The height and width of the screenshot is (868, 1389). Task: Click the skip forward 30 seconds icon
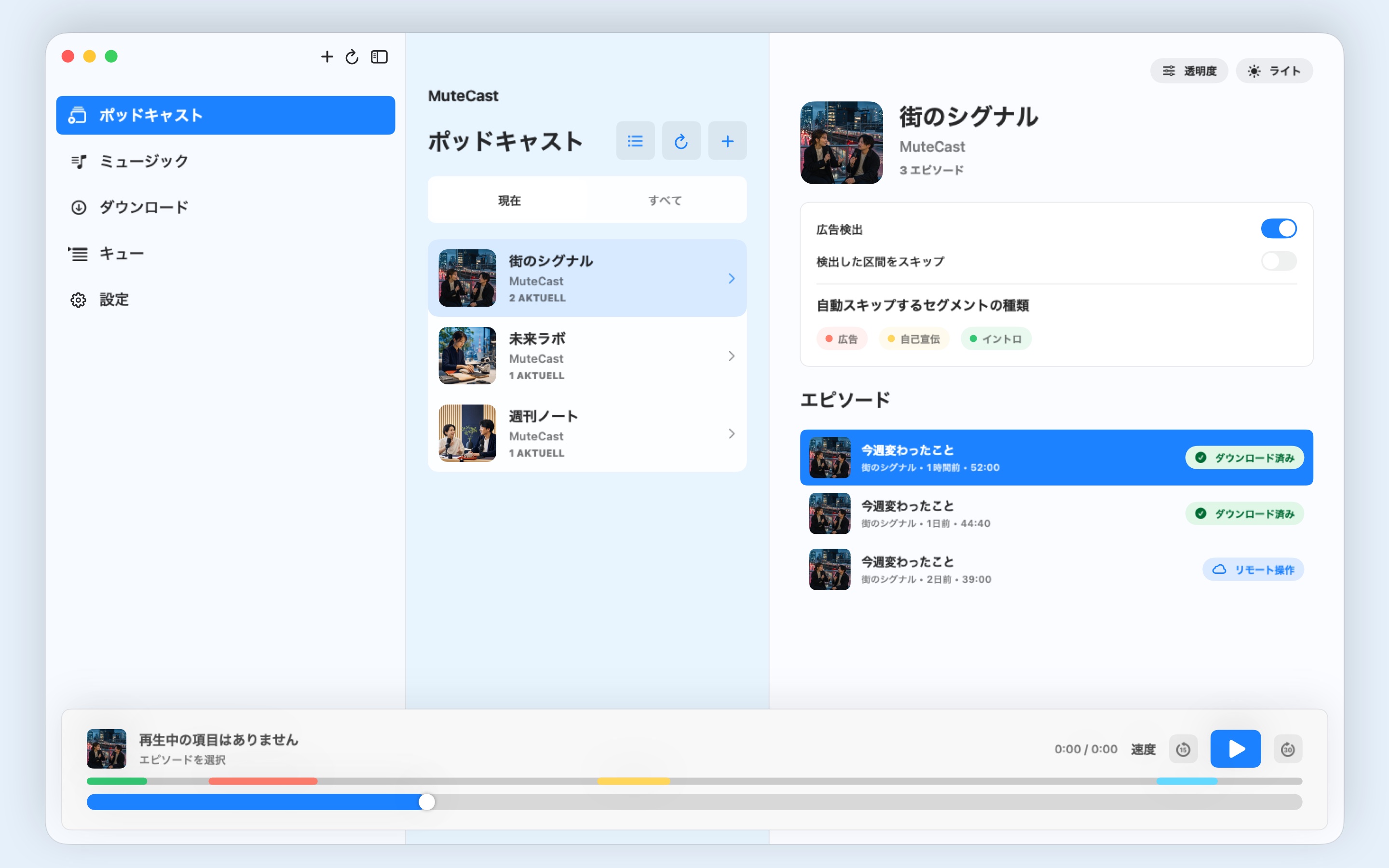tap(1287, 748)
